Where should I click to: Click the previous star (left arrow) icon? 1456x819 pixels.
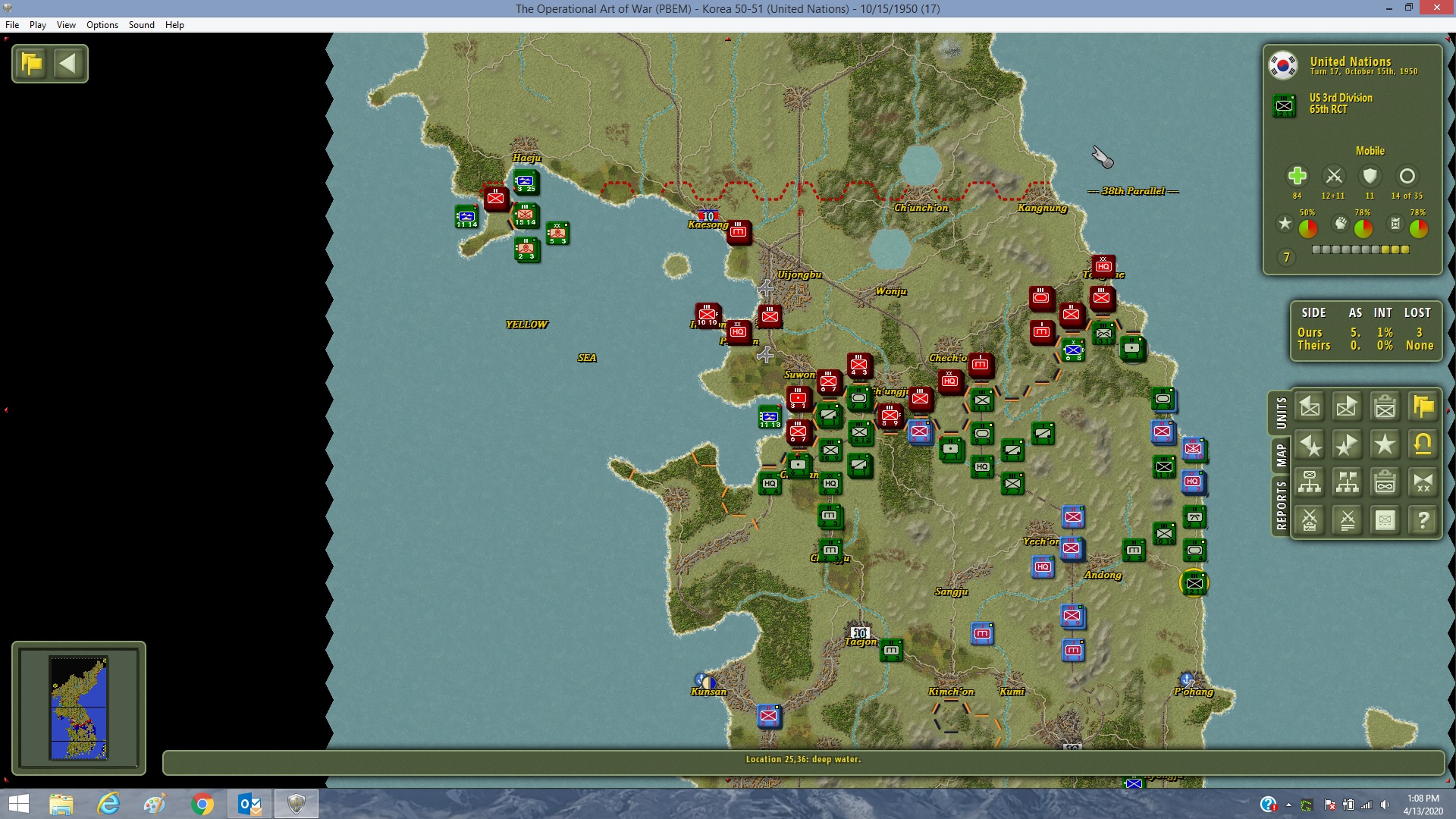[1310, 444]
